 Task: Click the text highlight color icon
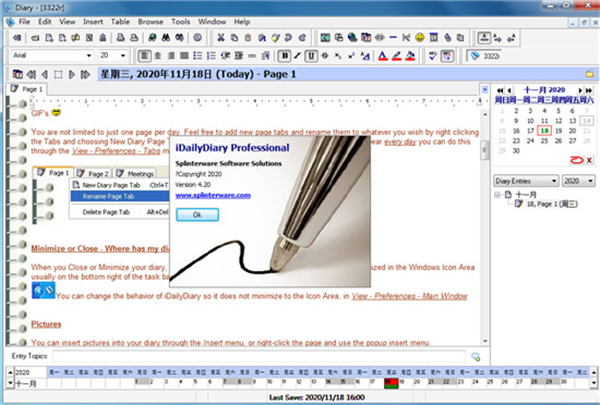pos(396,54)
